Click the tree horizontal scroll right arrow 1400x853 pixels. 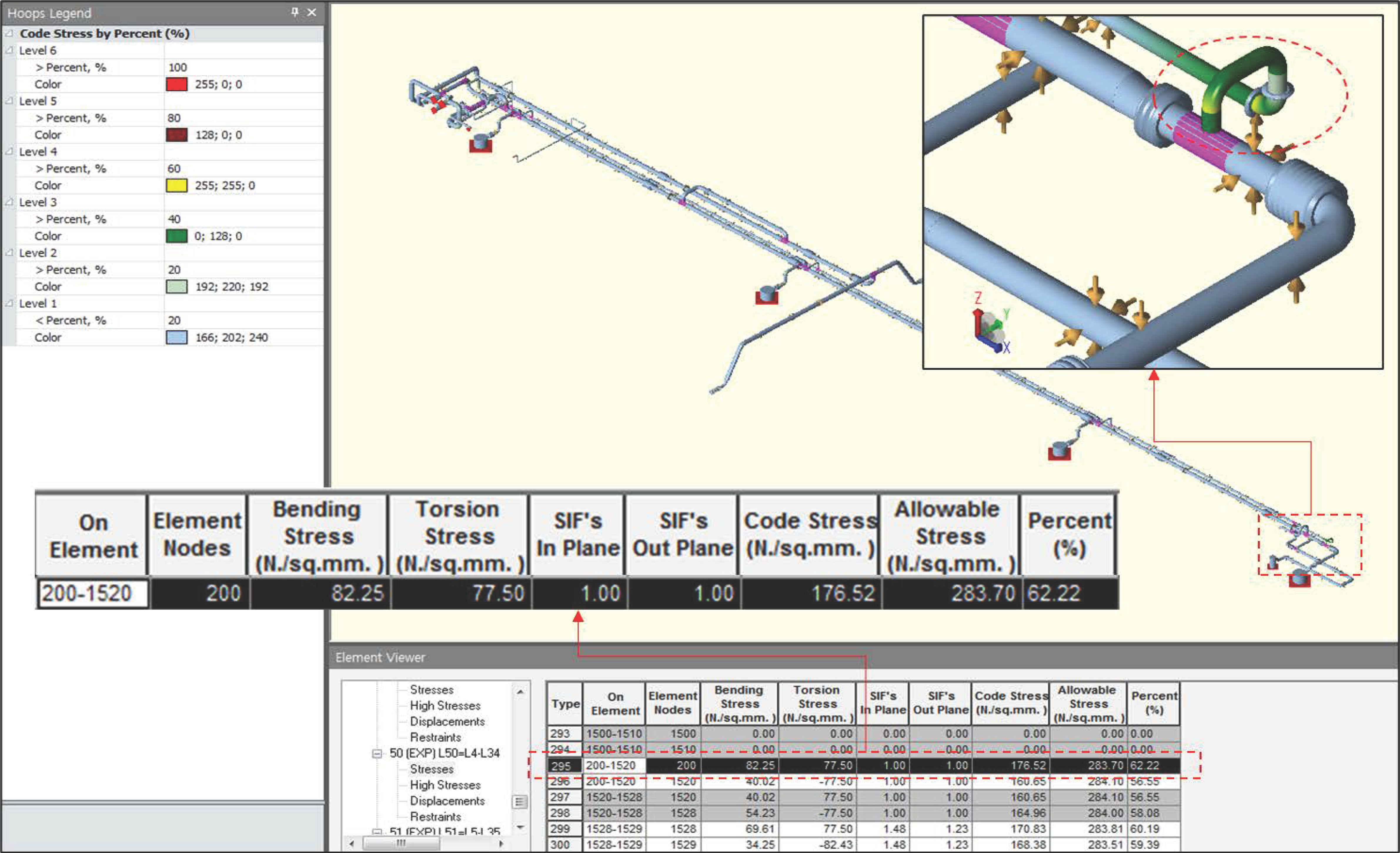501,843
